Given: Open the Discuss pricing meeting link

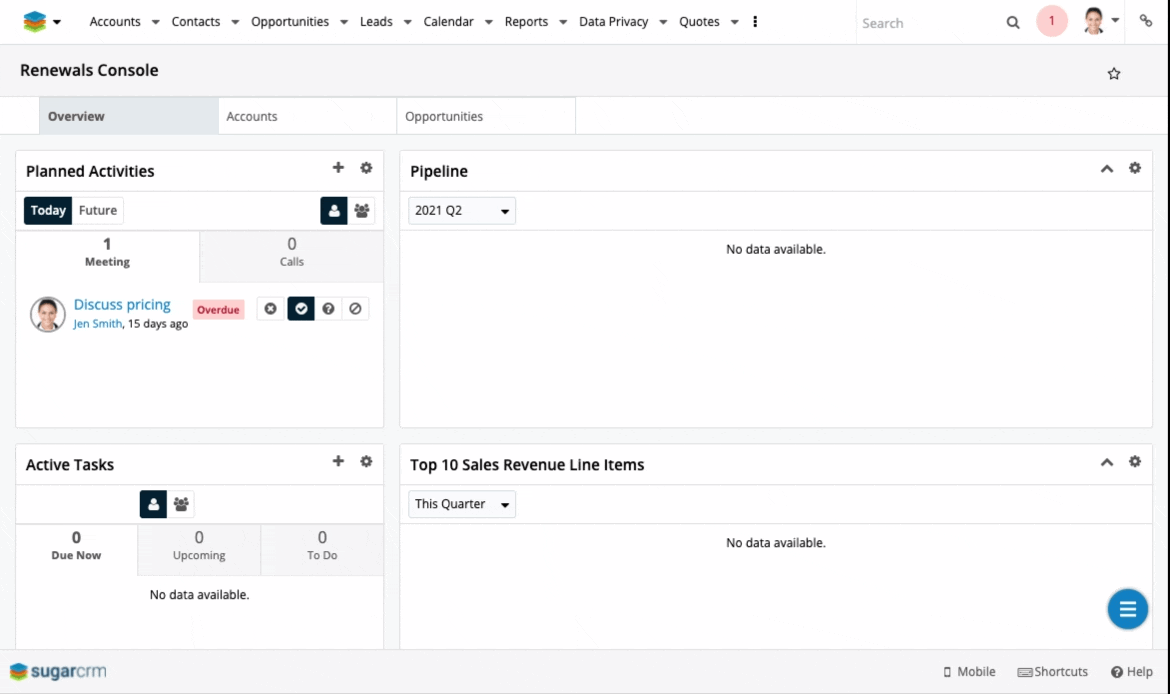Looking at the screenshot, I should click(x=122, y=305).
